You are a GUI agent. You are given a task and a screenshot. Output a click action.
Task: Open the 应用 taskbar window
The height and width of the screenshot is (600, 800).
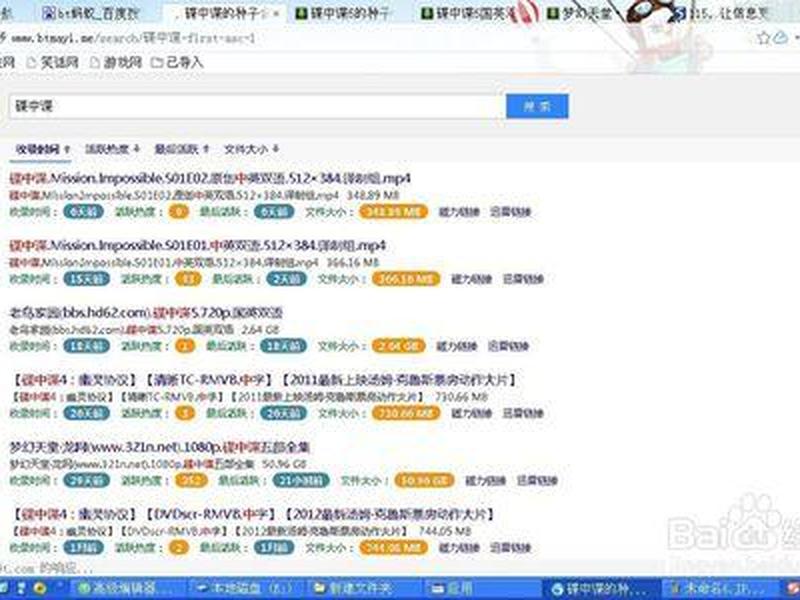pyautogui.click(x=483, y=588)
